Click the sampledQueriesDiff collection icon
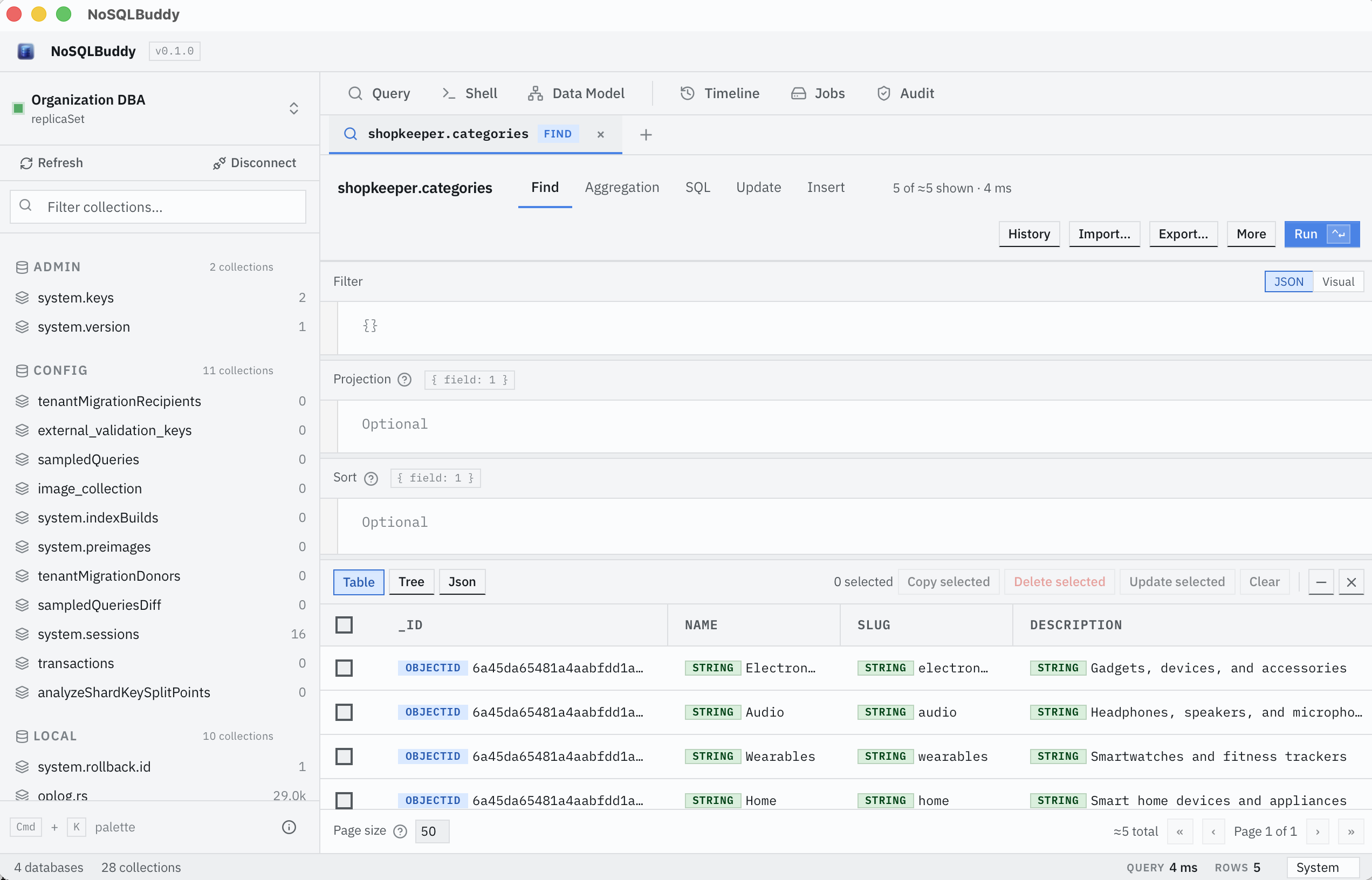 click(22, 605)
